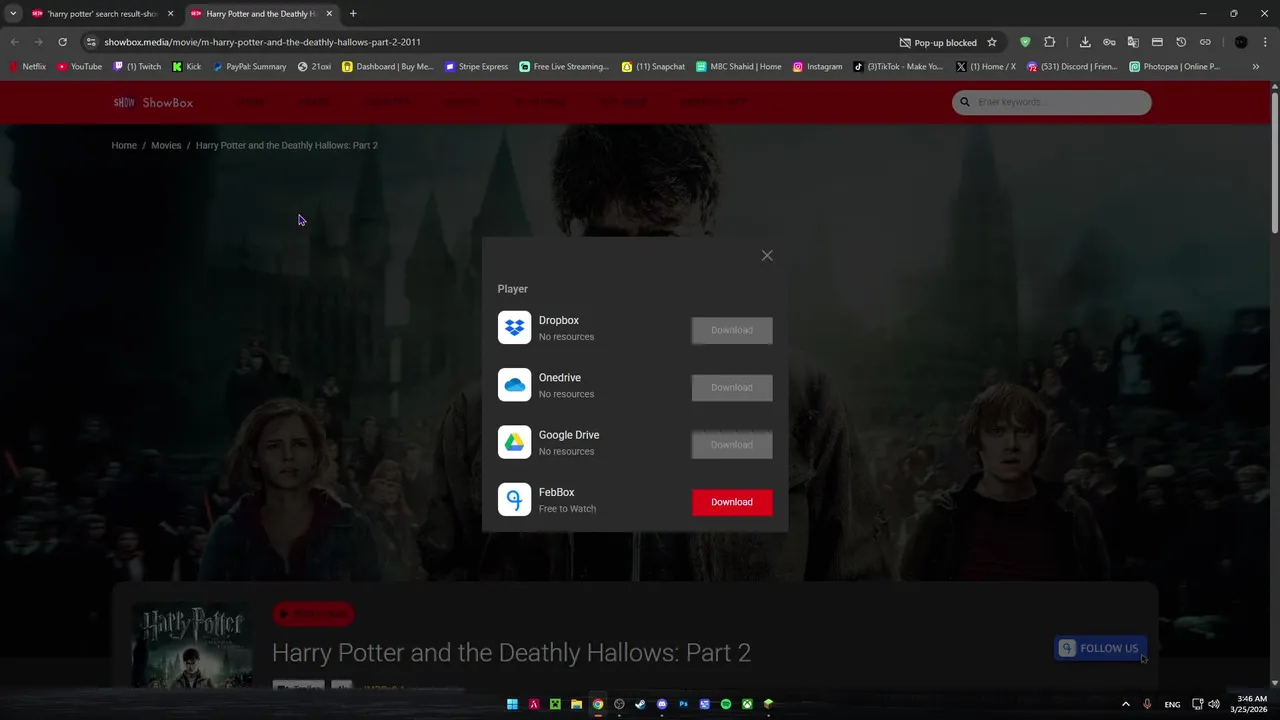
Task: Click the Harry Potter poster thumbnail
Action: tap(192, 644)
